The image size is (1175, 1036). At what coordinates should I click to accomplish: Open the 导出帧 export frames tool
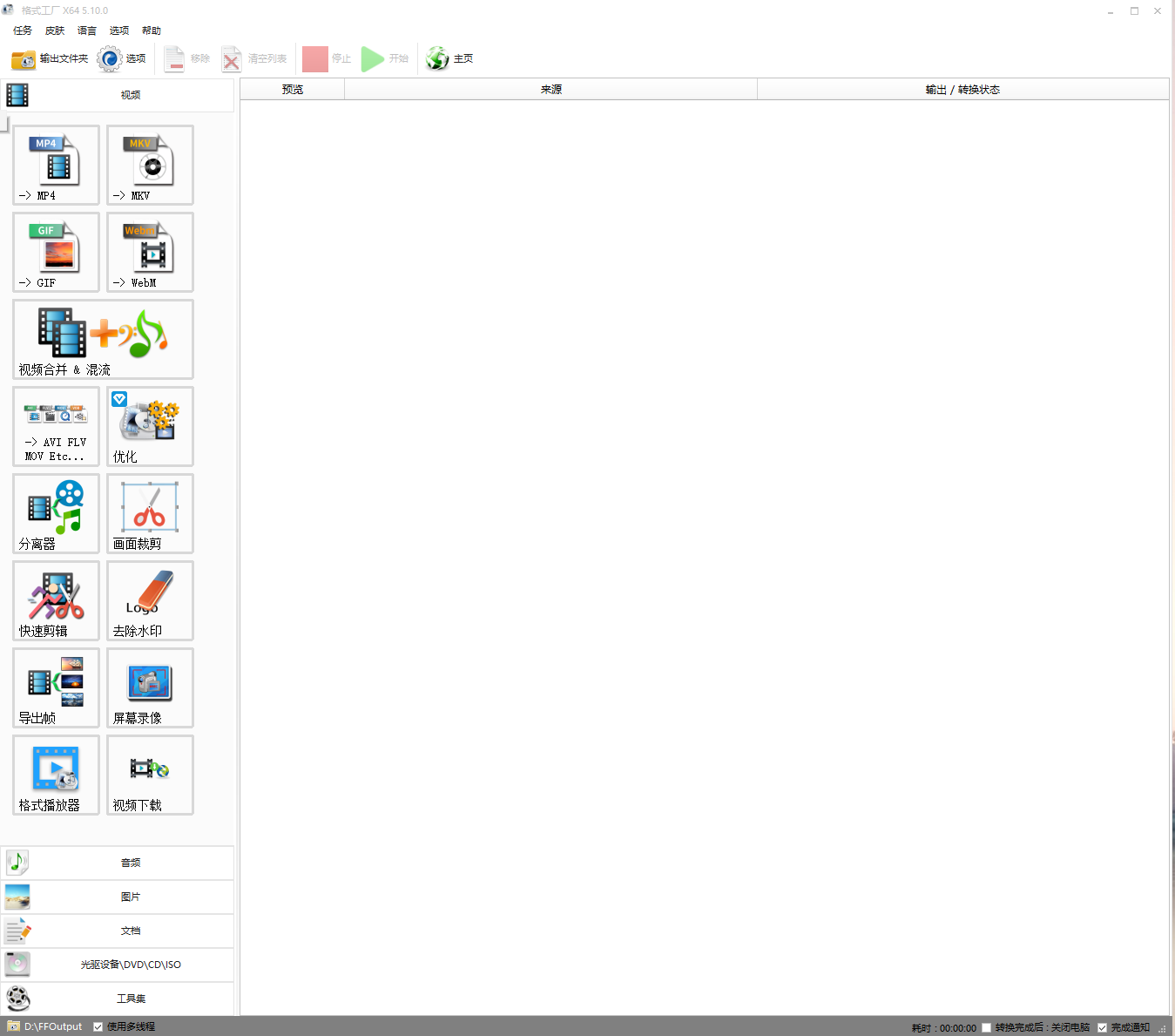tap(56, 687)
